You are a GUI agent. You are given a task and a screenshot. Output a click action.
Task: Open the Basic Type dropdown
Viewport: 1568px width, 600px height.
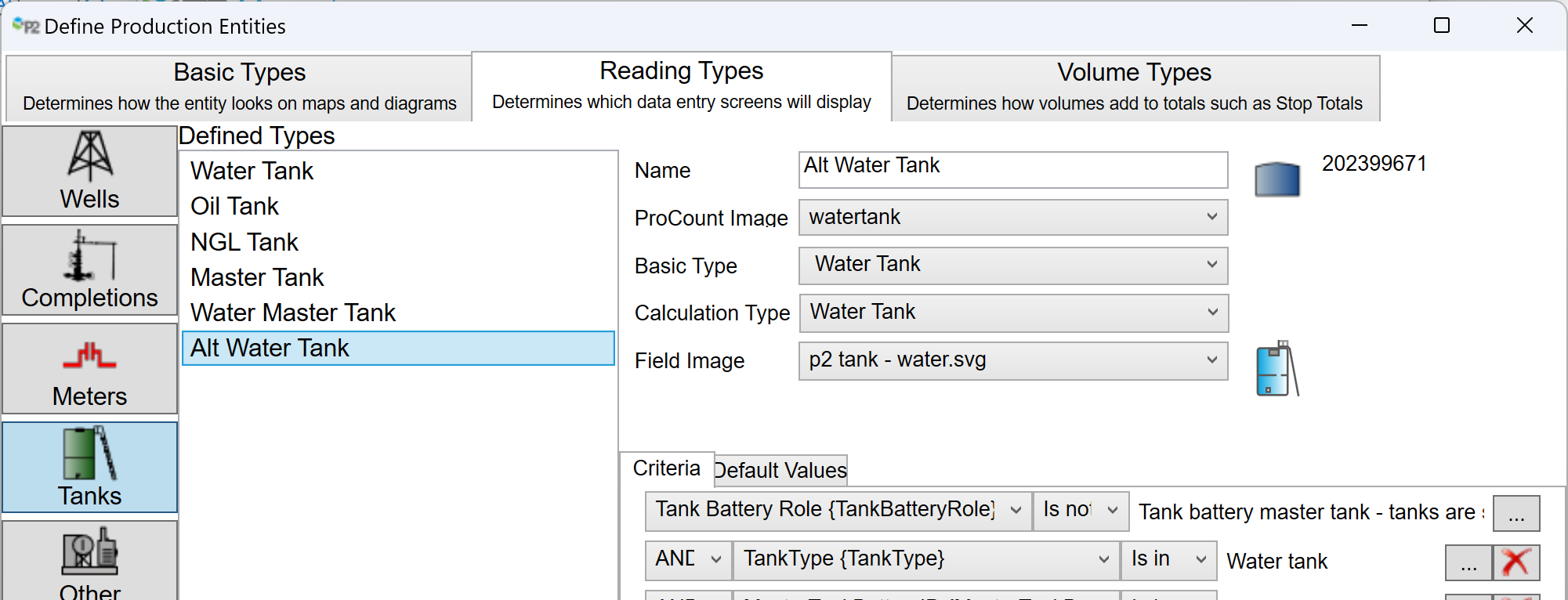tap(1211, 265)
